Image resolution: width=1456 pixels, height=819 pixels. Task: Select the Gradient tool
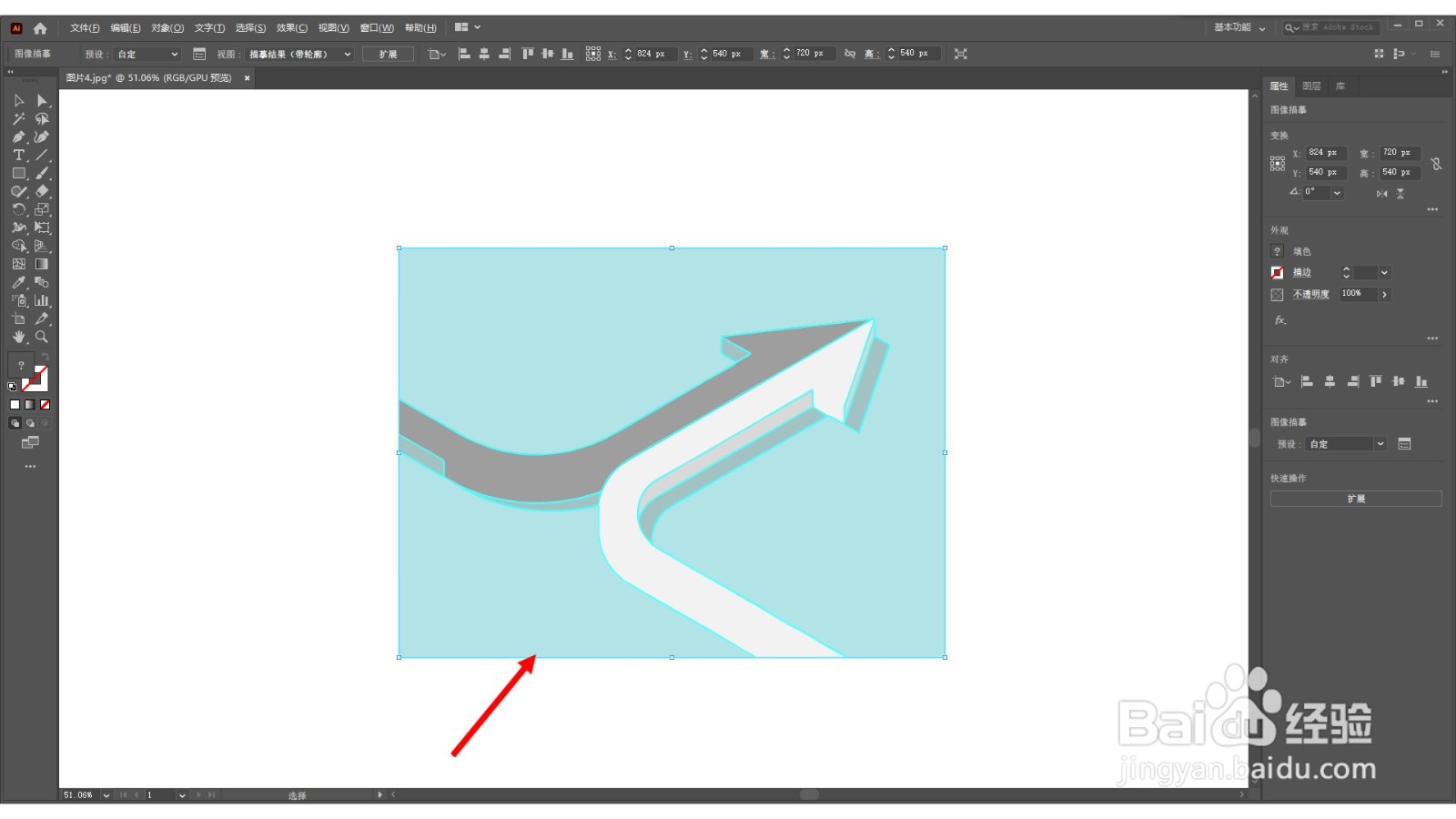tap(42, 265)
